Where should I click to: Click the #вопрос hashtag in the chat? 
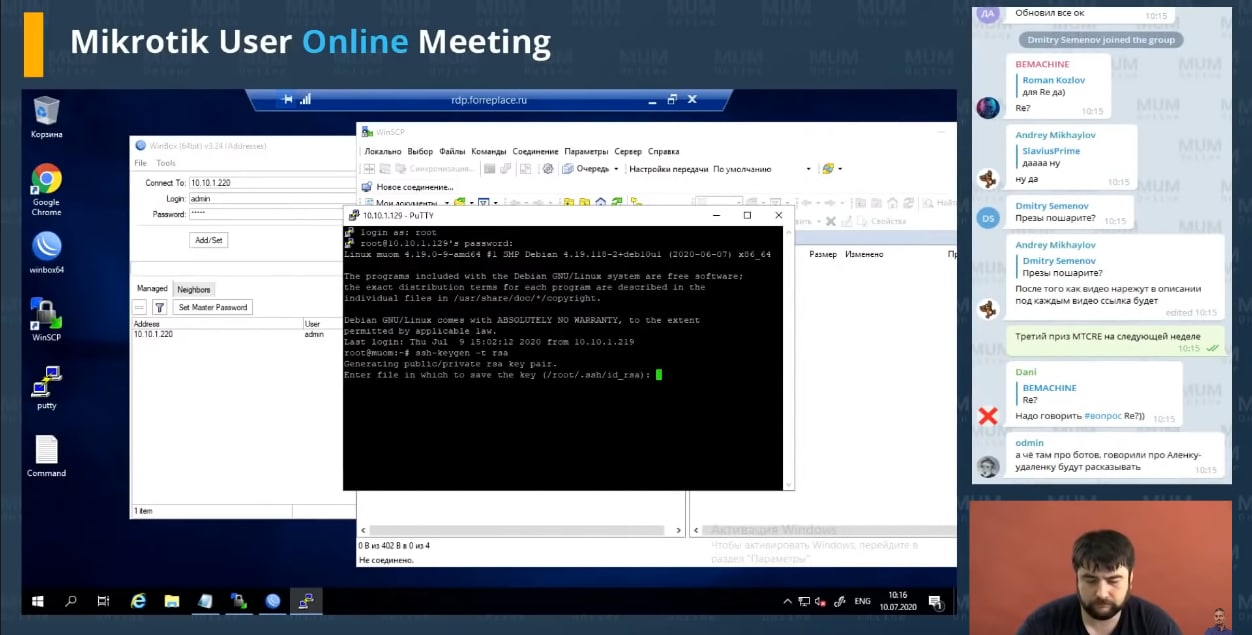coord(1103,415)
